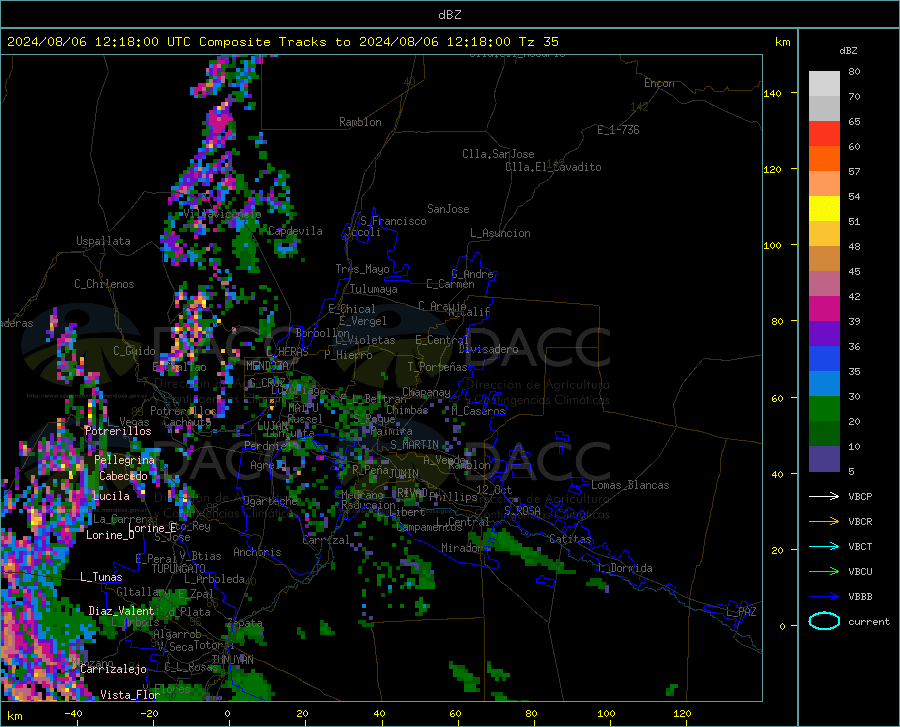This screenshot has height=727, width=900.
Task: Click the 'current' legend text label
Action: coord(869,621)
